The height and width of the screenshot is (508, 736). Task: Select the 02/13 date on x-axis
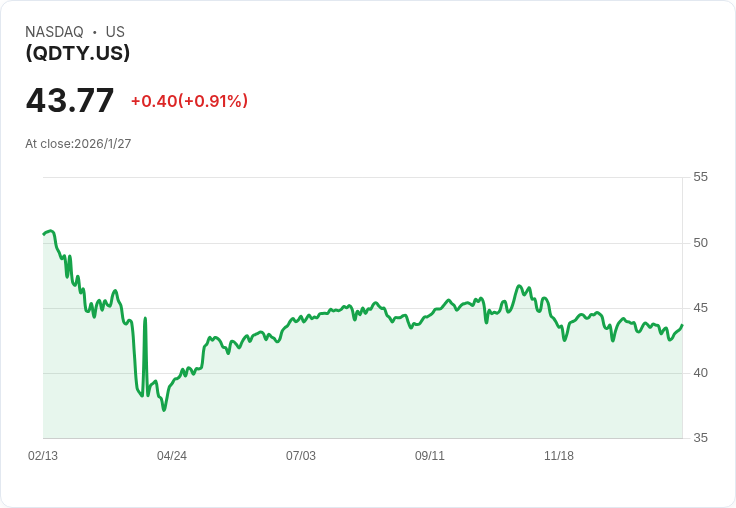43,456
